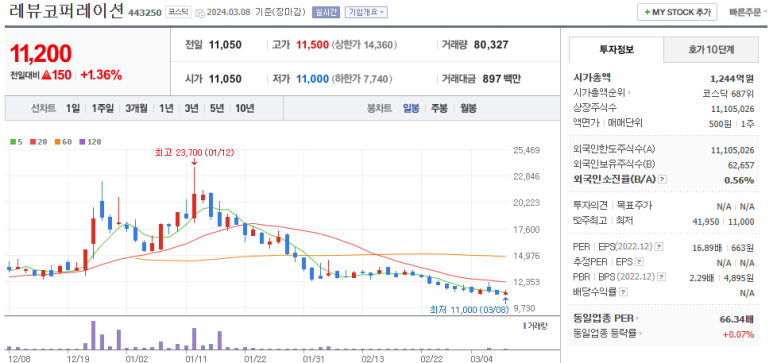Click the green 5-day moving average legend
The width and height of the screenshot is (773, 363).
coord(16,142)
